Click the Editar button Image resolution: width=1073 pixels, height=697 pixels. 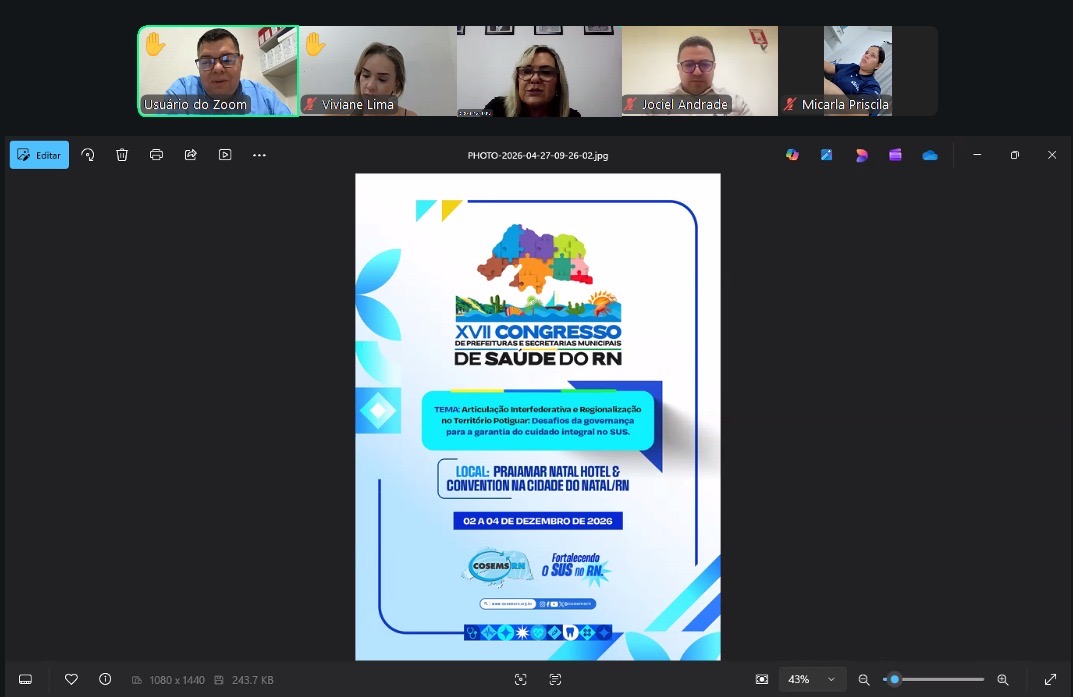[39, 155]
